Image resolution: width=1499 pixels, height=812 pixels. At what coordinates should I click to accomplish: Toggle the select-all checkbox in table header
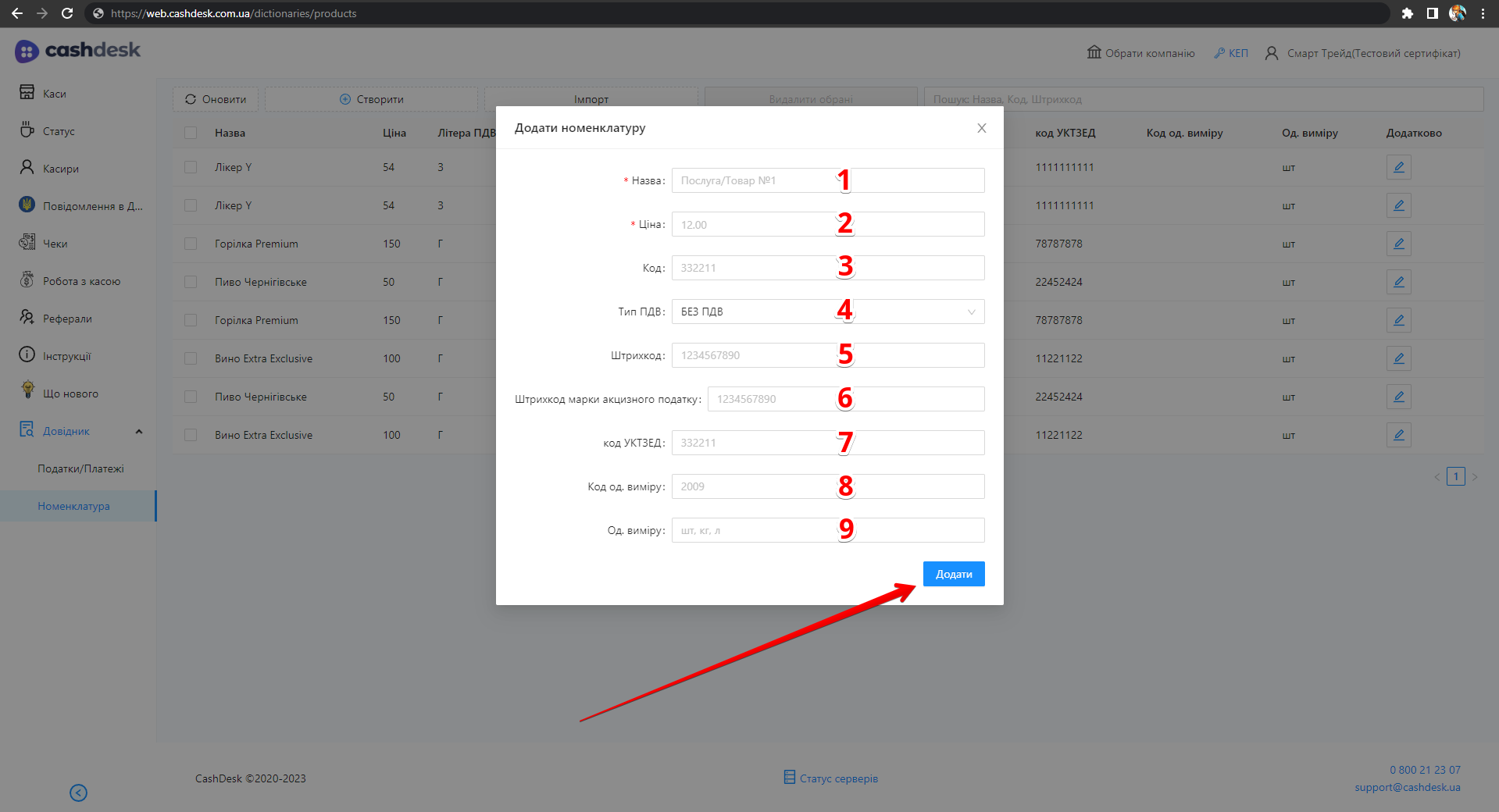(191, 133)
